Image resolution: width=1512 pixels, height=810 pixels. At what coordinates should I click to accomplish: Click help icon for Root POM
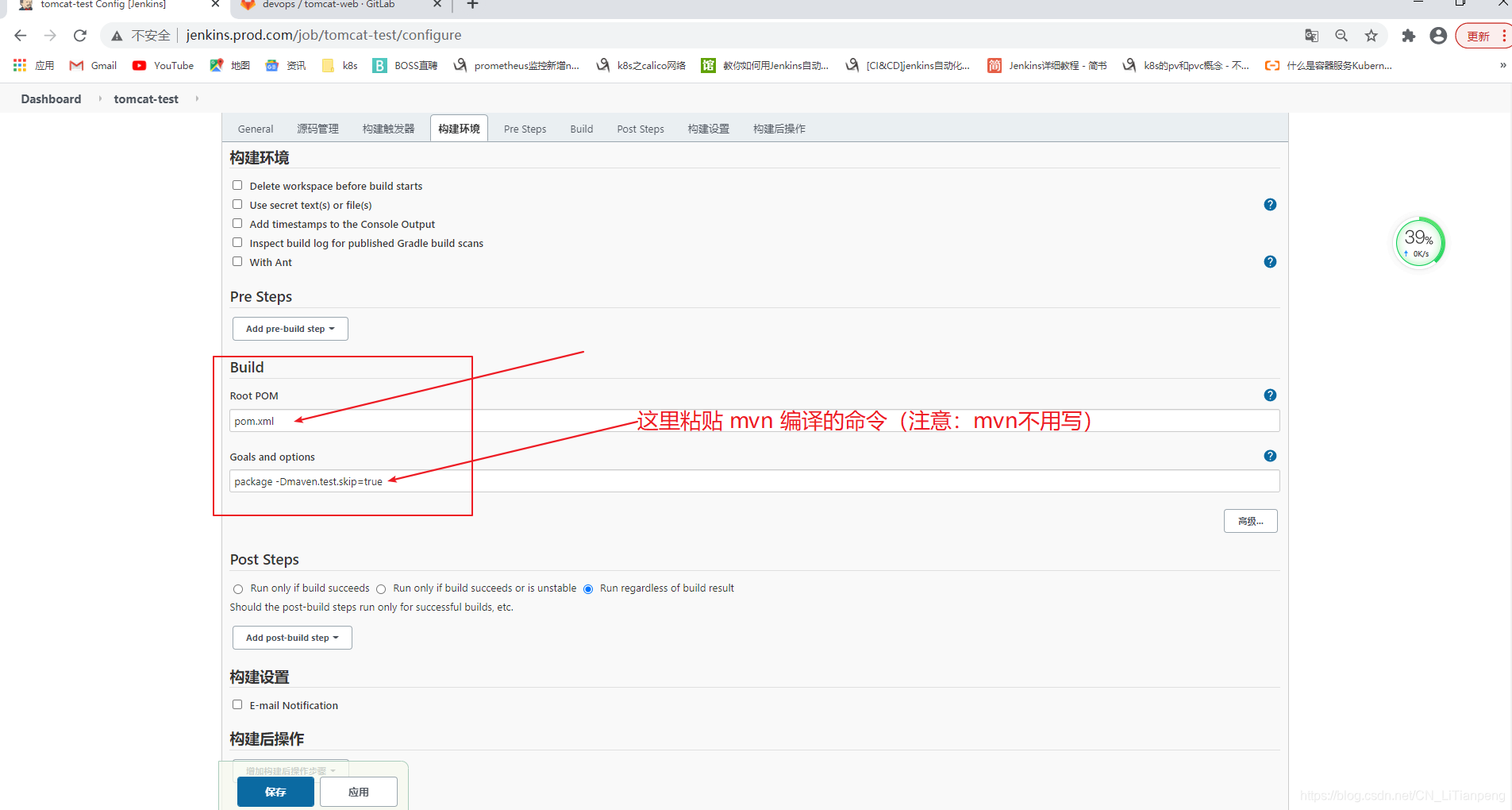(x=1270, y=395)
